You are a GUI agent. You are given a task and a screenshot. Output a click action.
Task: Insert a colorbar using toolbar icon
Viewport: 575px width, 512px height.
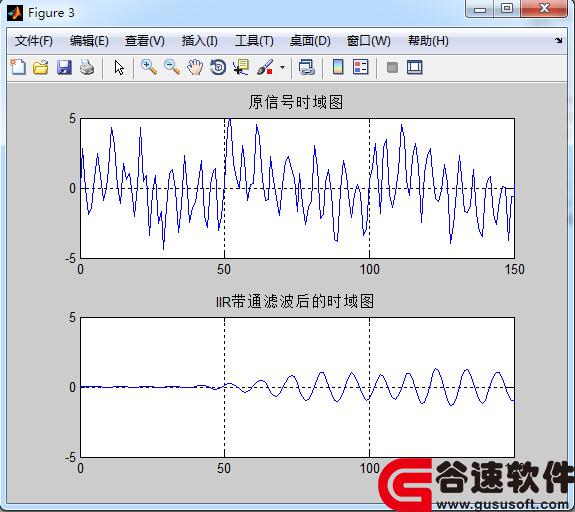(x=338, y=67)
